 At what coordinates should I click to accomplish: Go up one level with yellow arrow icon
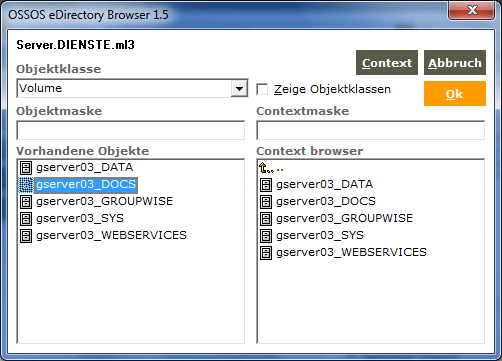click(x=264, y=168)
